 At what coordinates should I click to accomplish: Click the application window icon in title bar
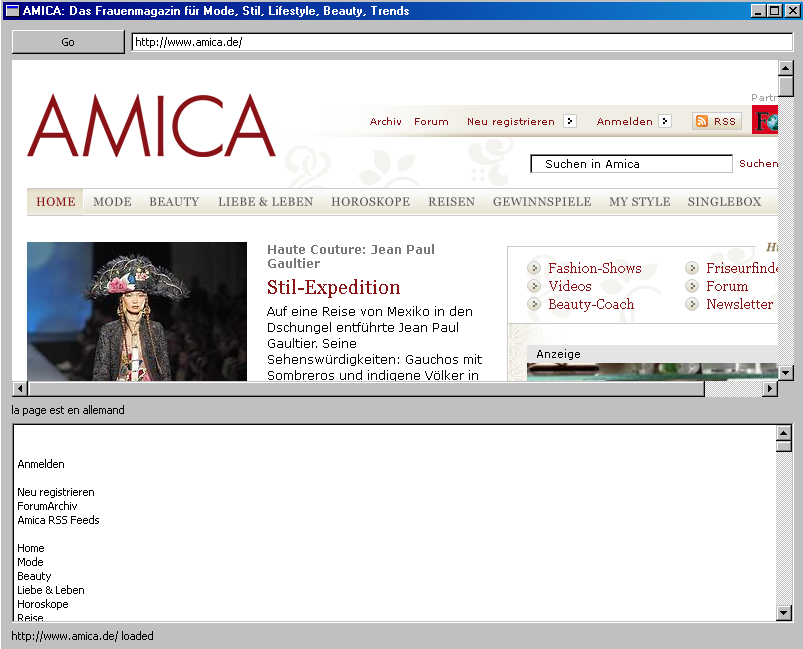point(12,10)
